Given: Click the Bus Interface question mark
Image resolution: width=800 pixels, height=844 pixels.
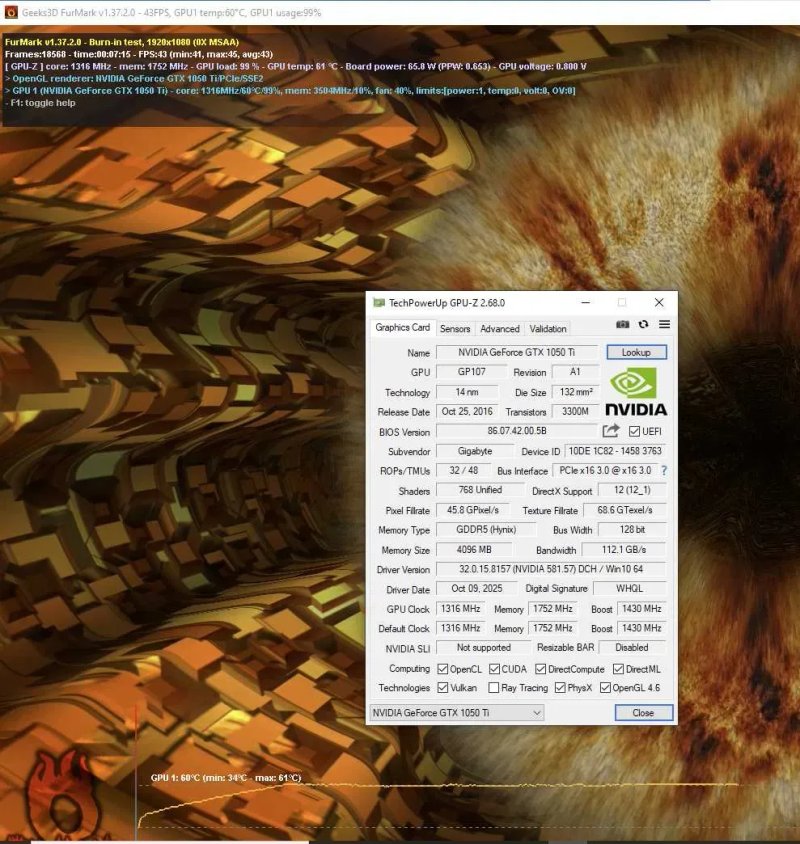Looking at the screenshot, I should (664, 470).
